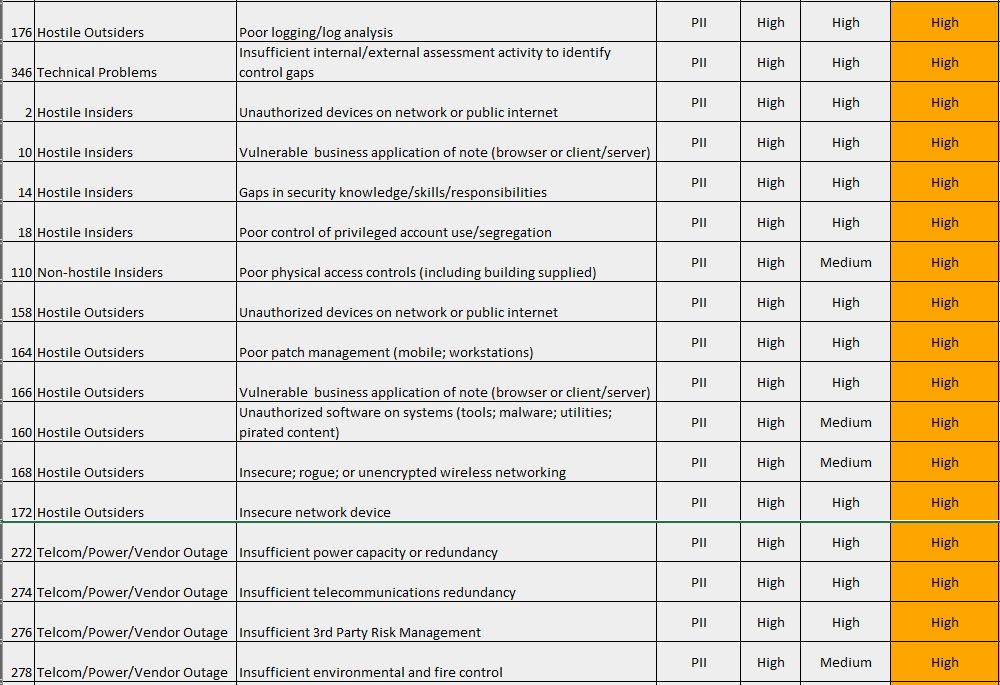Click the orange 'High' cell in row 172
This screenshot has width=1000, height=685.
[x=945, y=502]
